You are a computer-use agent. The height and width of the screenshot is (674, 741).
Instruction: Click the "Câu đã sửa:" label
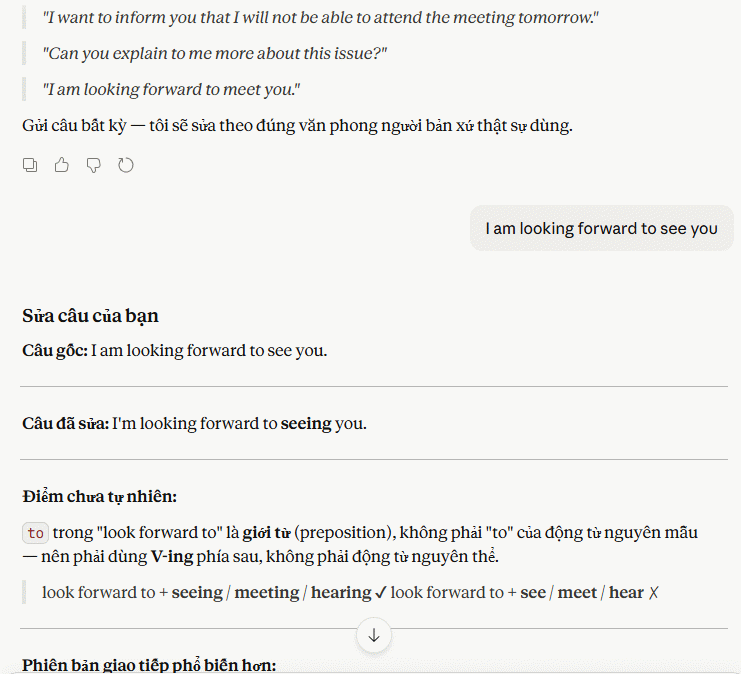pyautogui.click(x=66, y=423)
